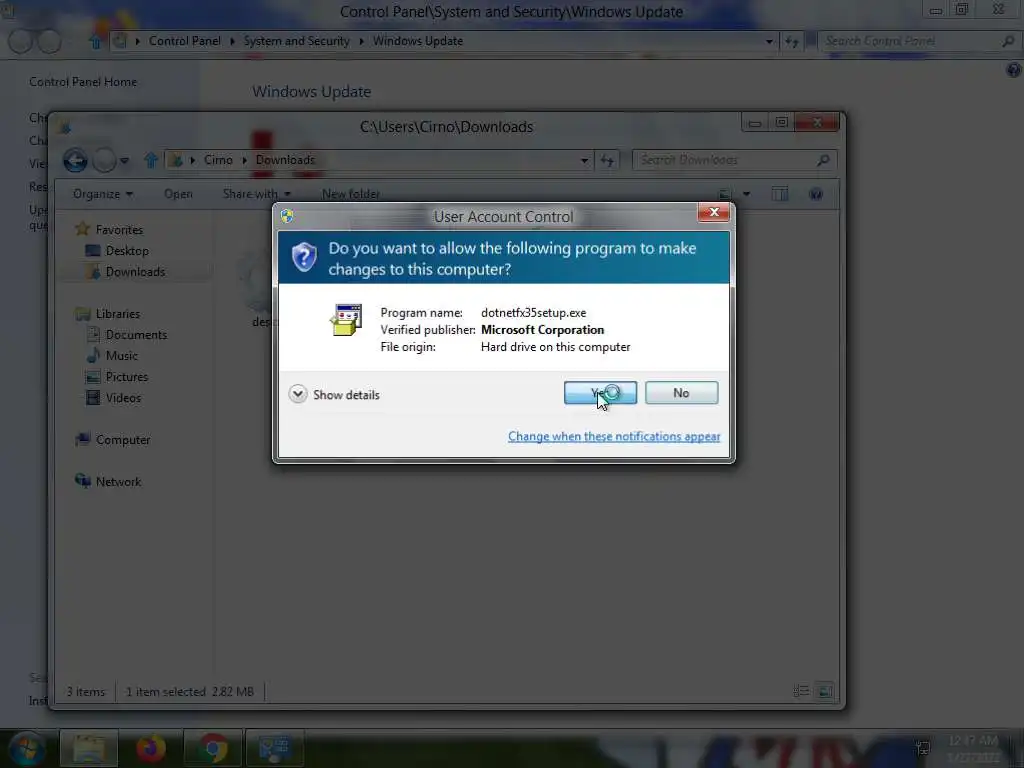The height and width of the screenshot is (768, 1024).
Task: Select Cirno in the Downloads address bar
Action: [x=218, y=160]
